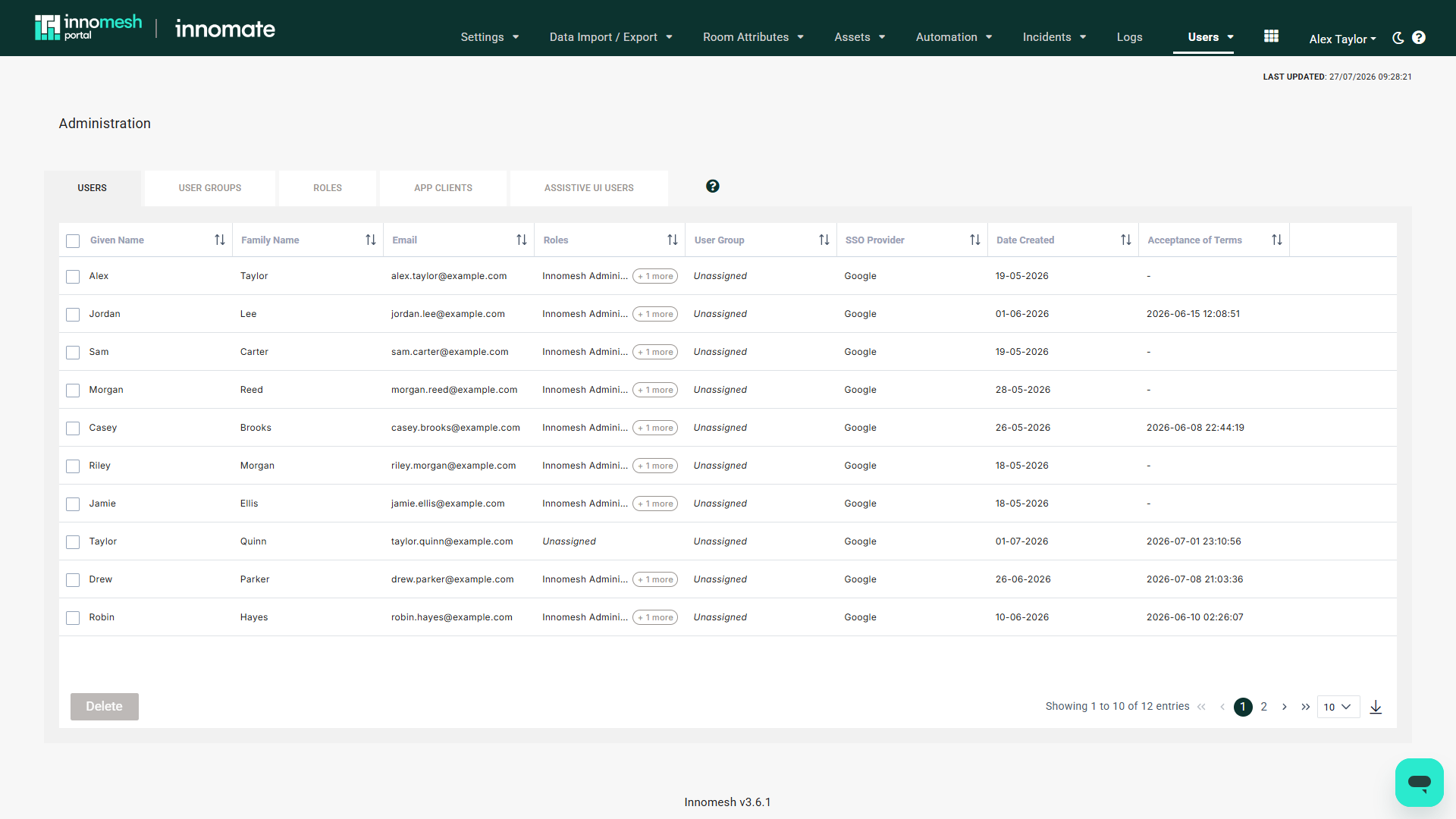Image resolution: width=1456 pixels, height=819 pixels.
Task: Toggle dark mode moon icon
Action: point(1398,38)
